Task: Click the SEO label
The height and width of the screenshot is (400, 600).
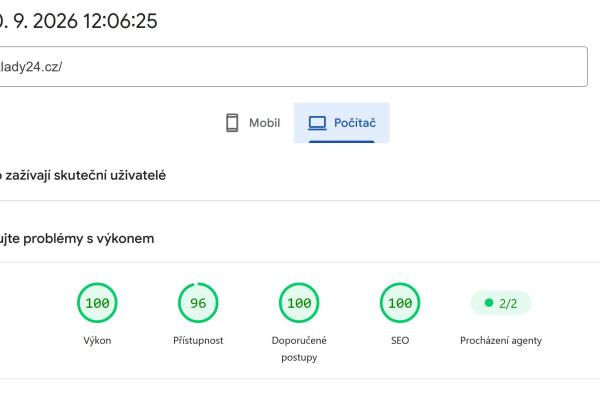Action: (x=400, y=340)
